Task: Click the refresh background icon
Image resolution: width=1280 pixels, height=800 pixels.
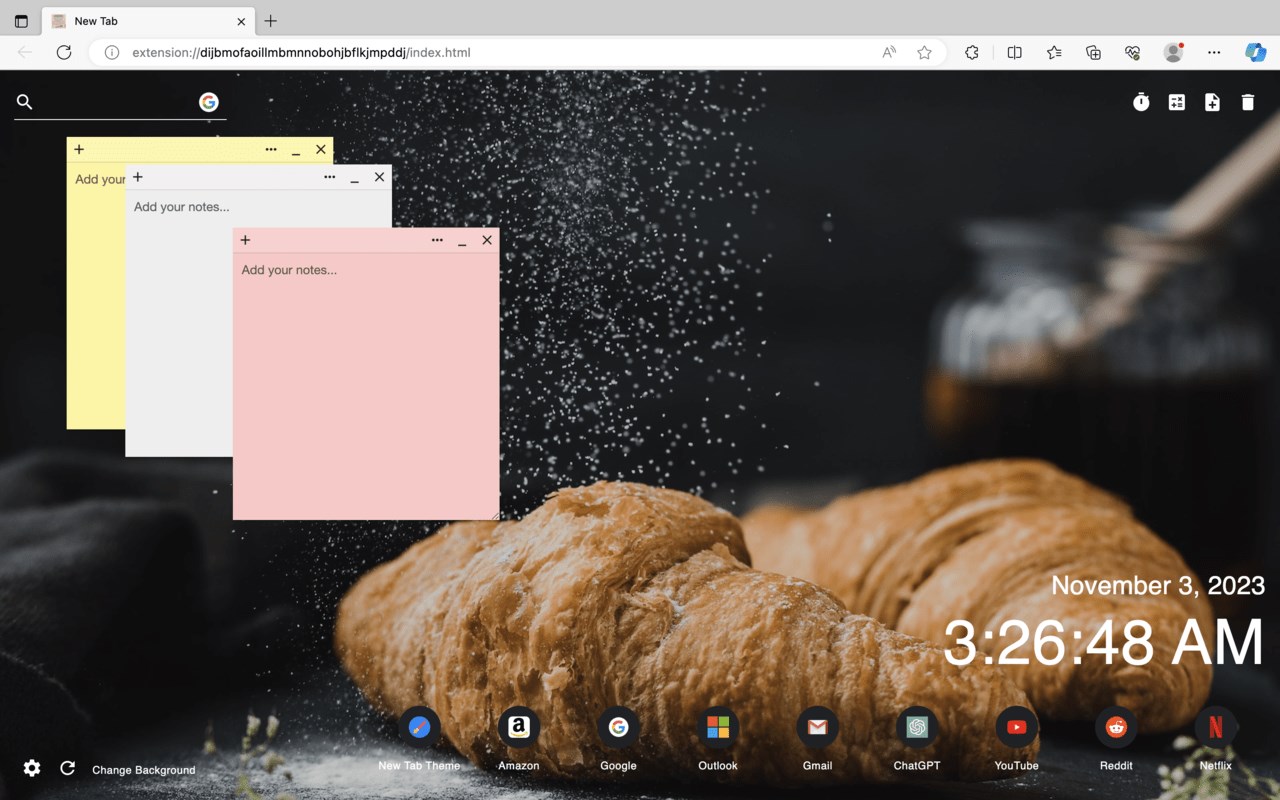Action: point(68,768)
